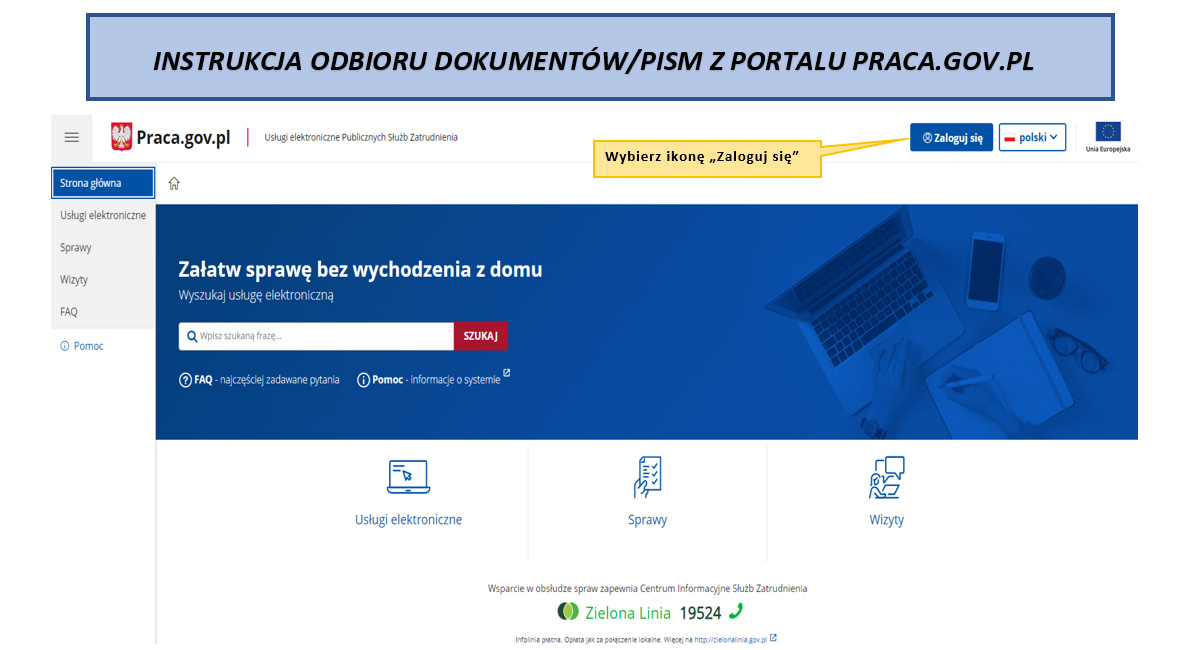Click the Wizyty chat bubbles icon

click(x=886, y=477)
